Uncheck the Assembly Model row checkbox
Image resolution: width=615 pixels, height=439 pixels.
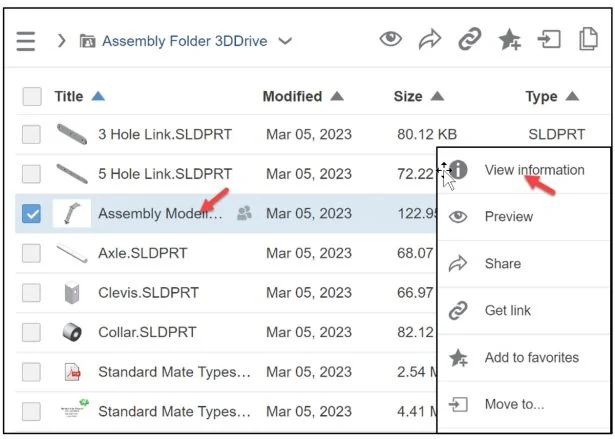[32, 213]
